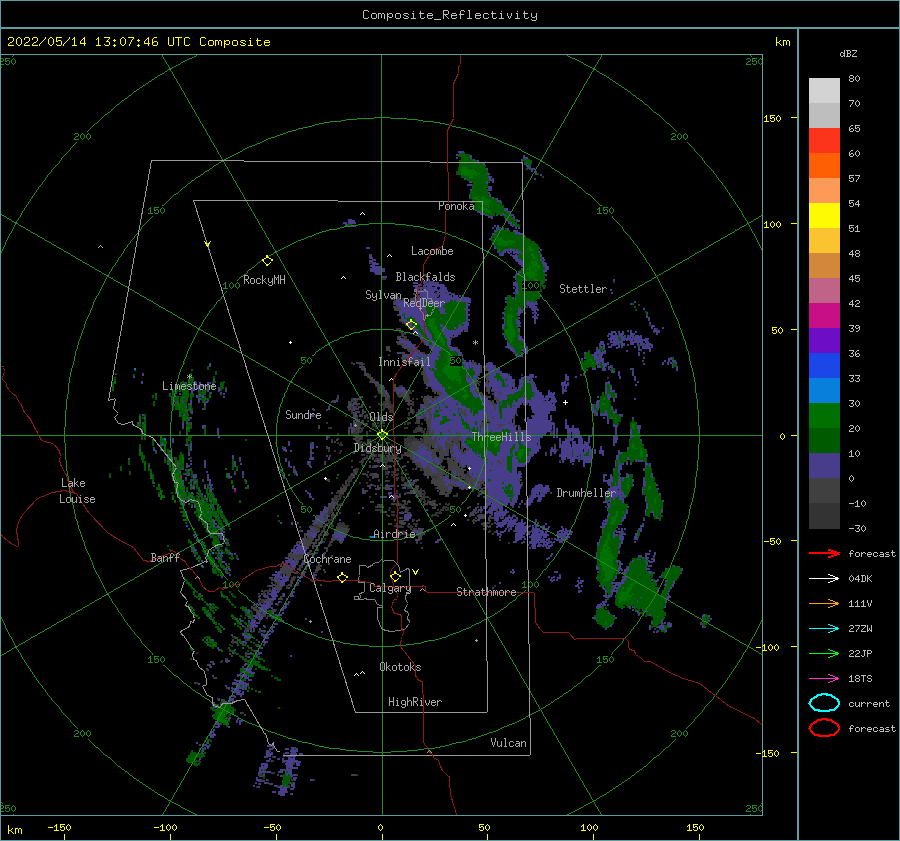900x841 pixels.
Task: Click the magenta 18TS arrow icon
Action: pos(824,679)
